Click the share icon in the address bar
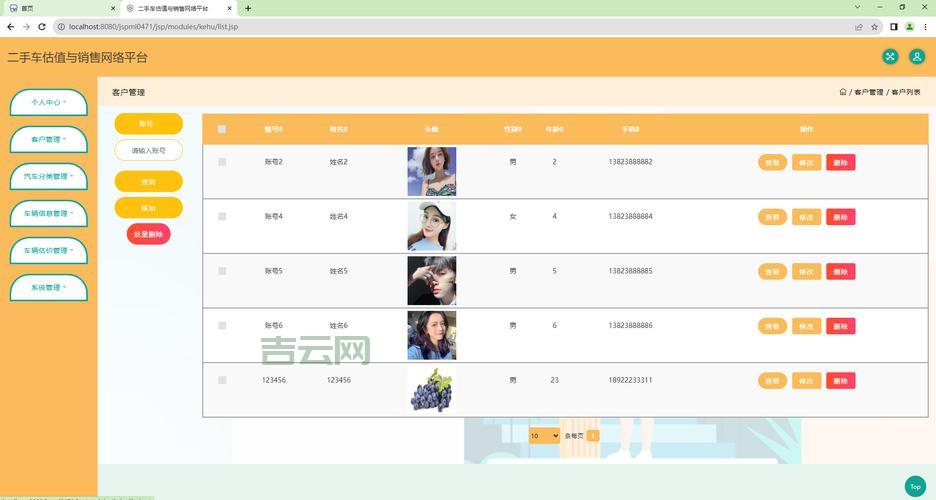Image resolution: width=936 pixels, height=500 pixels. coord(858,27)
